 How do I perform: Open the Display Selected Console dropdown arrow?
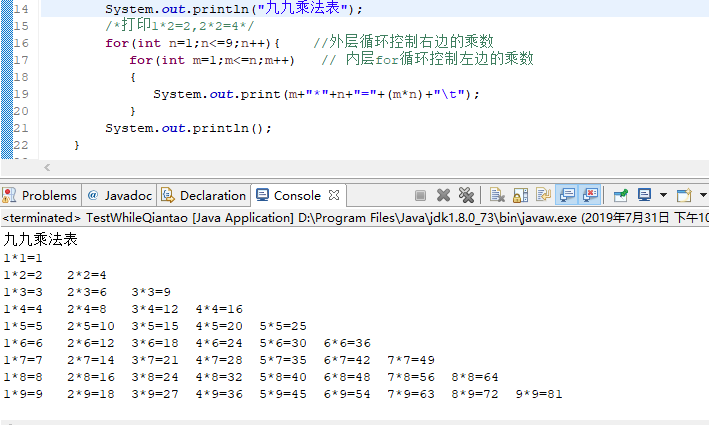pos(663,195)
